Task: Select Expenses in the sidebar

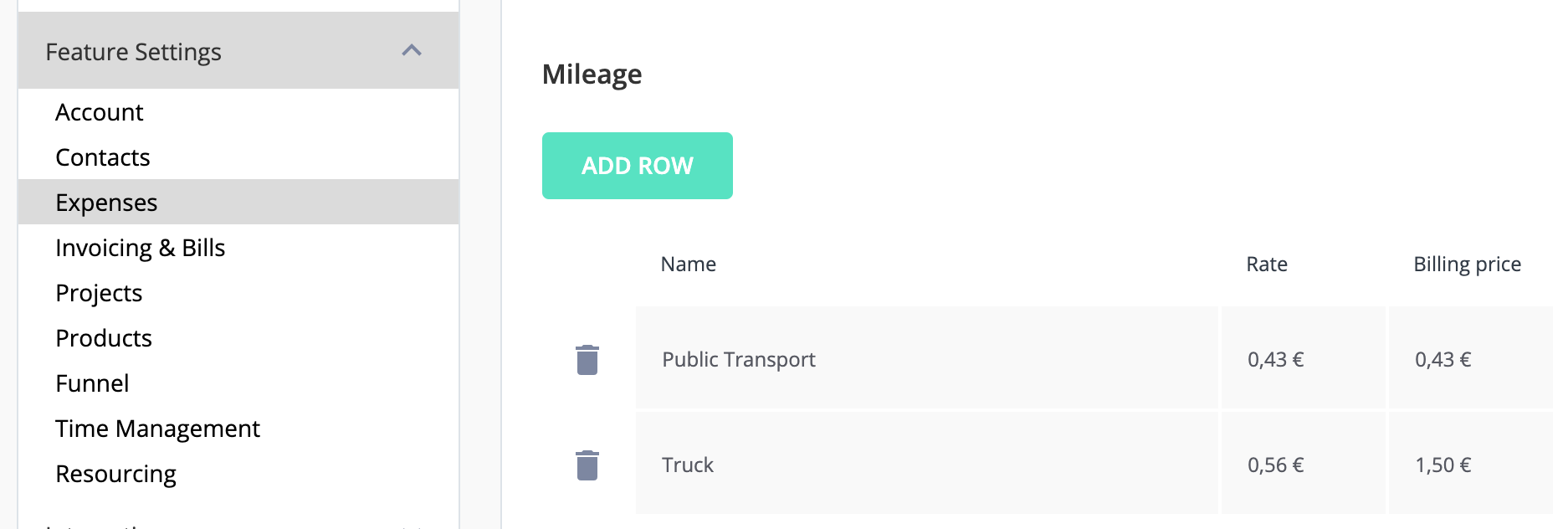Action: coord(238,202)
